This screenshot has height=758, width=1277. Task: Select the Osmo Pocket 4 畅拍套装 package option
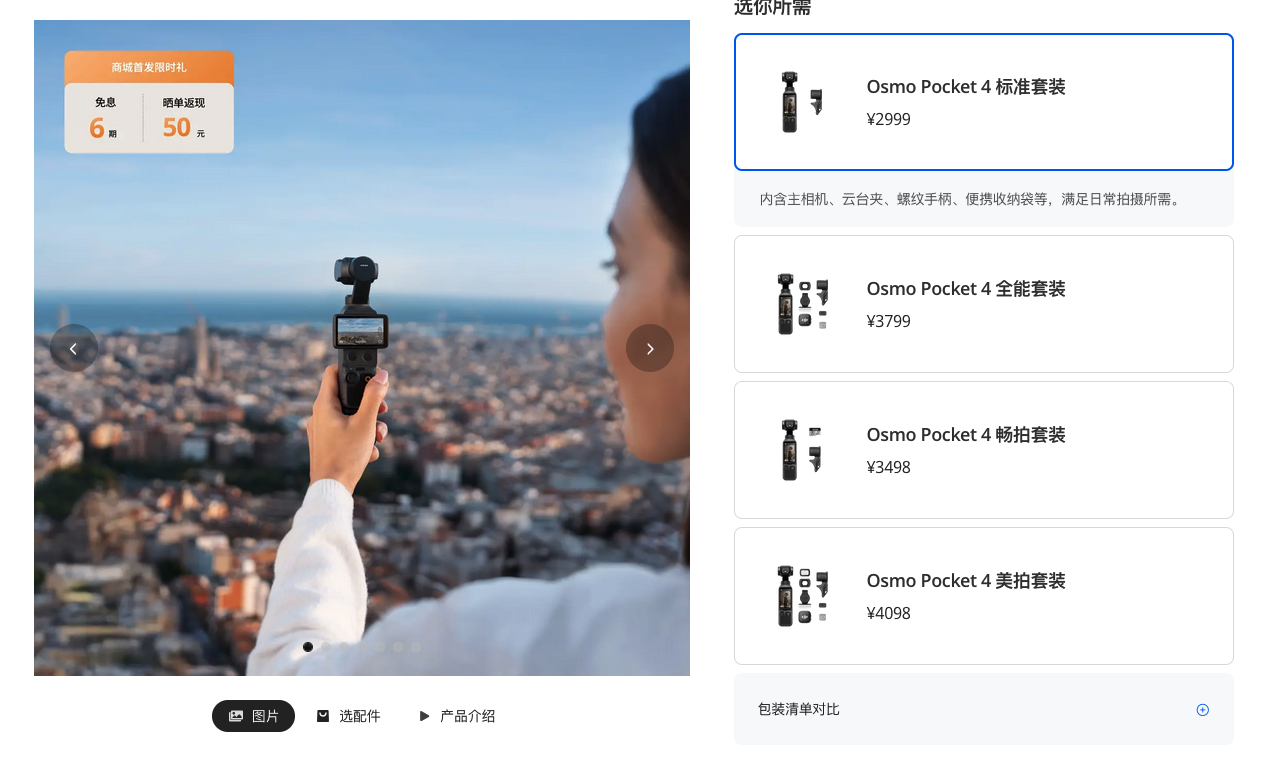[x=983, y=449]
